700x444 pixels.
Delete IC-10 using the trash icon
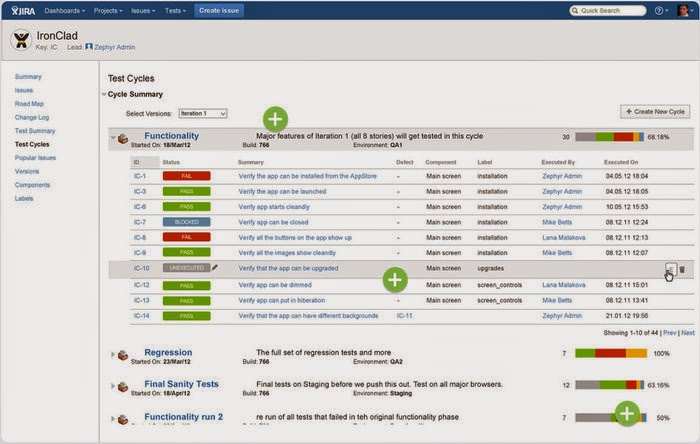682,268
